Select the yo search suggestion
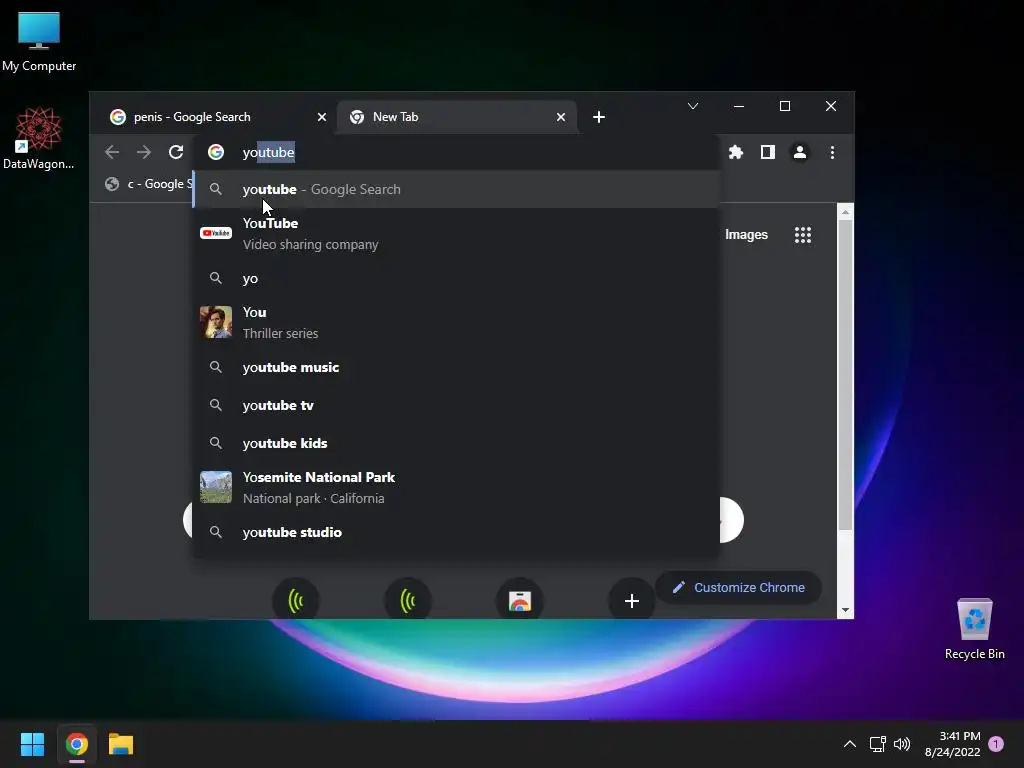 tap(456, 278)
